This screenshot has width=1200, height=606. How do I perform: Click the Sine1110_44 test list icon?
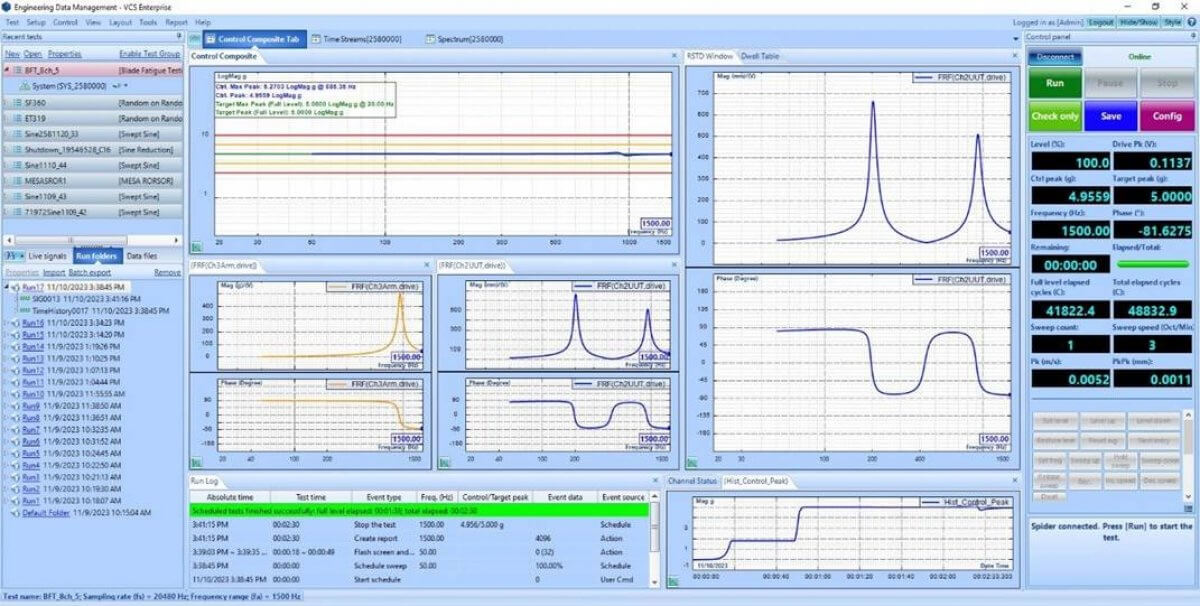[17, 165]
